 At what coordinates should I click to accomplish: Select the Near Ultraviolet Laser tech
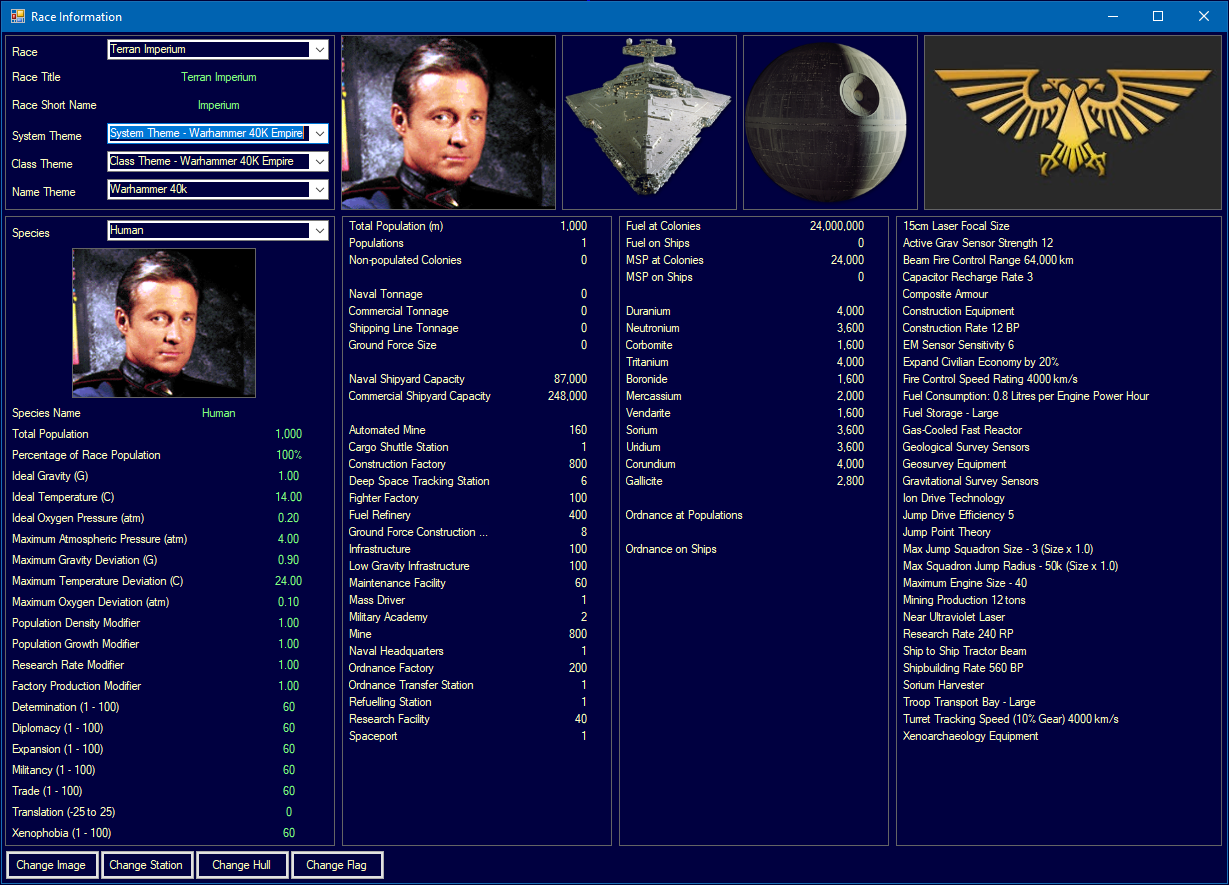pyautogui.click(x=953, y=617)
